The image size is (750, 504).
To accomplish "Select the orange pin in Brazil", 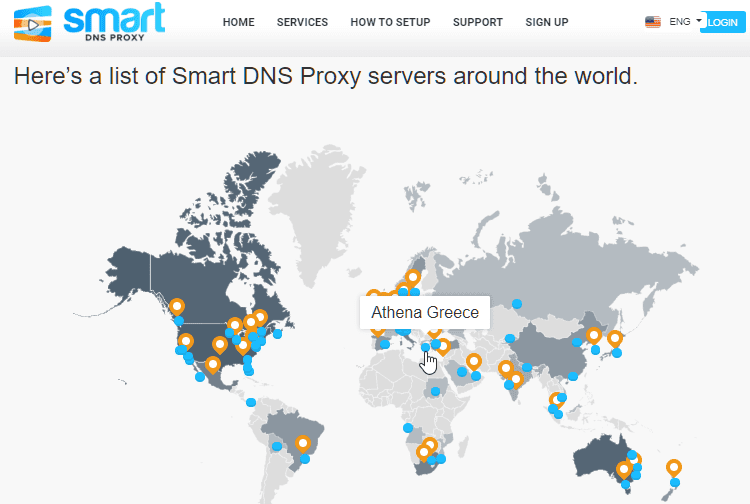I will (x=302, y=444).
